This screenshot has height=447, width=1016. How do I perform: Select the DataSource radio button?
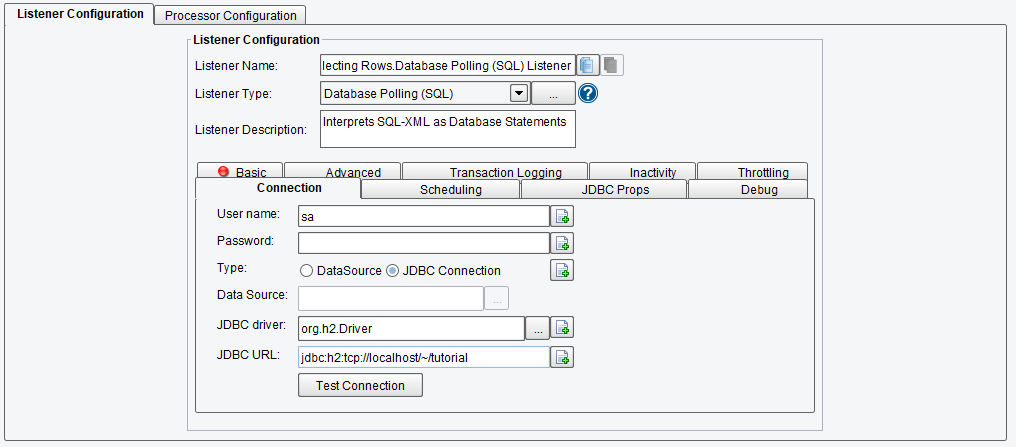[306, 271]
